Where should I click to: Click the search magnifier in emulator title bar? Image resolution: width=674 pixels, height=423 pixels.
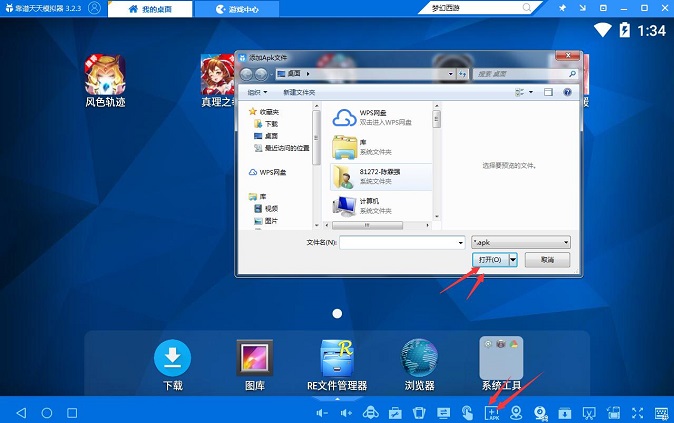pos(527,7)
